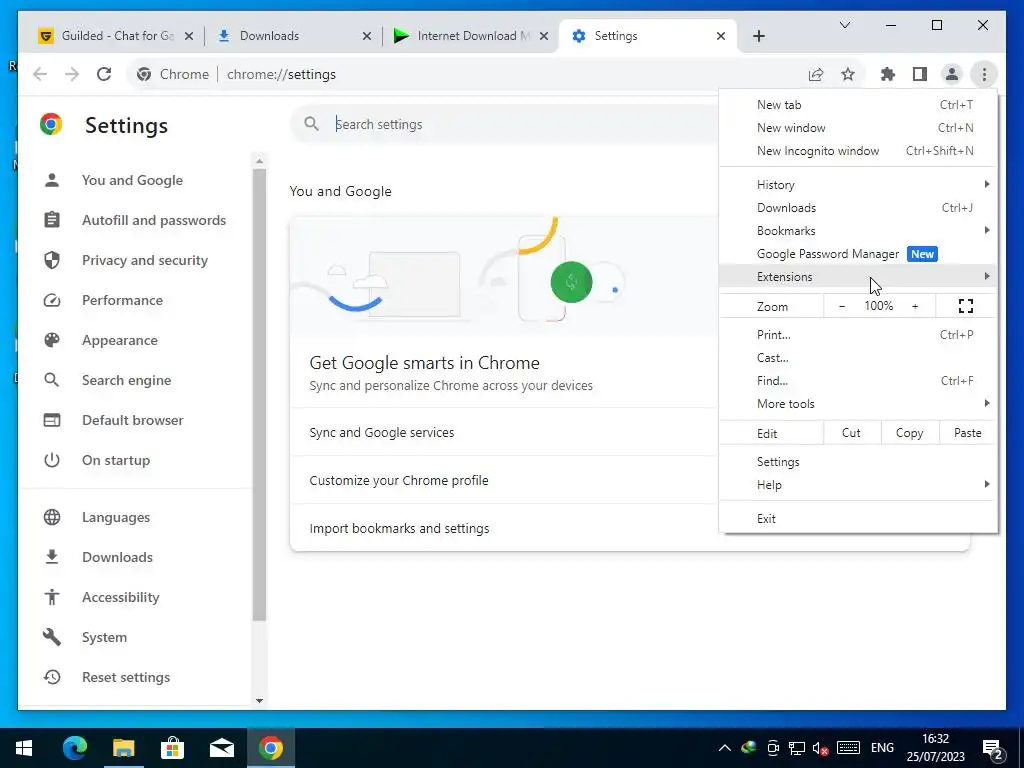Select Default browser in sidebar

point(135,420)
